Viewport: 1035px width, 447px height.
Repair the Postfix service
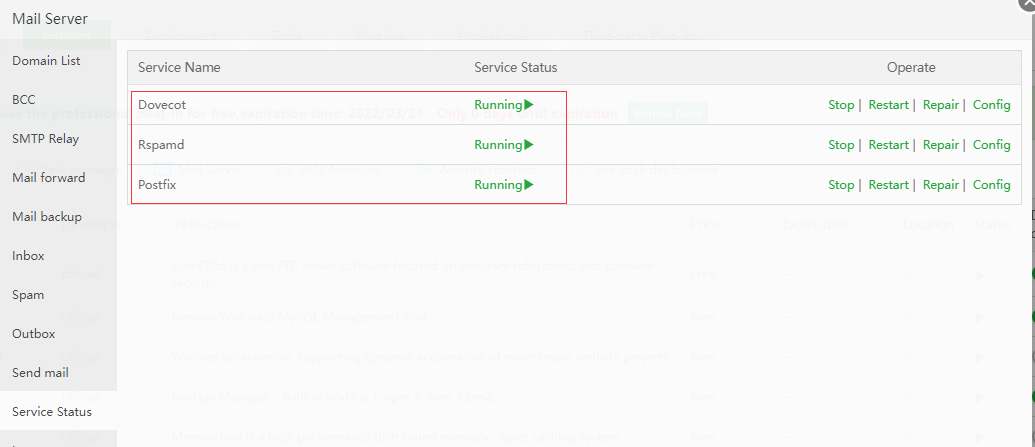click(x=940, y=185)
